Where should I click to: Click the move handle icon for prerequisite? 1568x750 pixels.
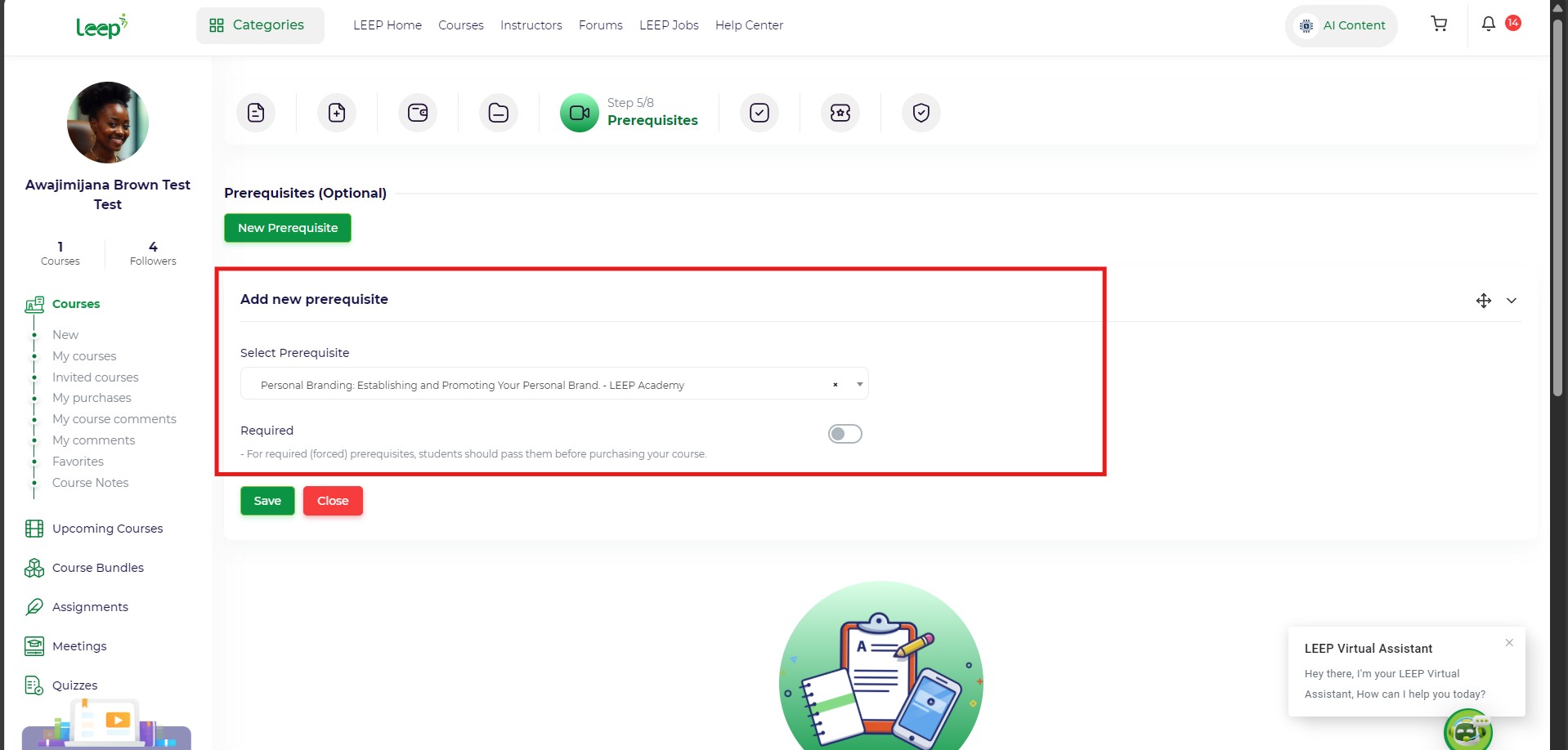coord(1483,301)
